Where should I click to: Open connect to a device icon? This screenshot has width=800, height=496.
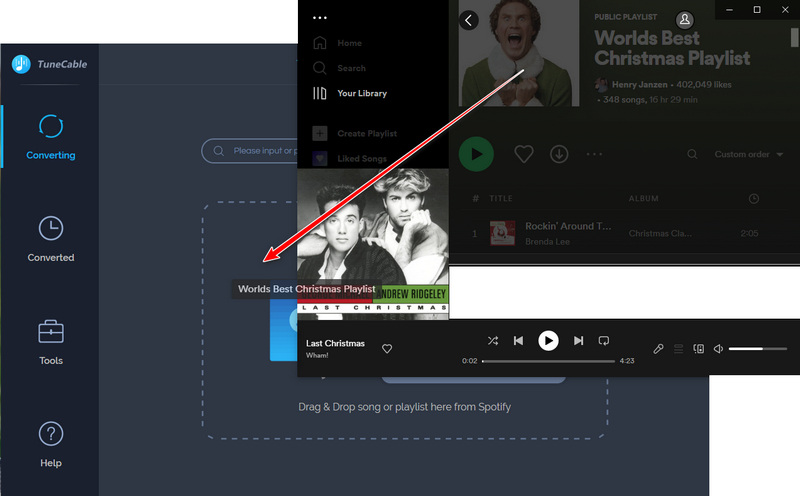coord(698,349)
